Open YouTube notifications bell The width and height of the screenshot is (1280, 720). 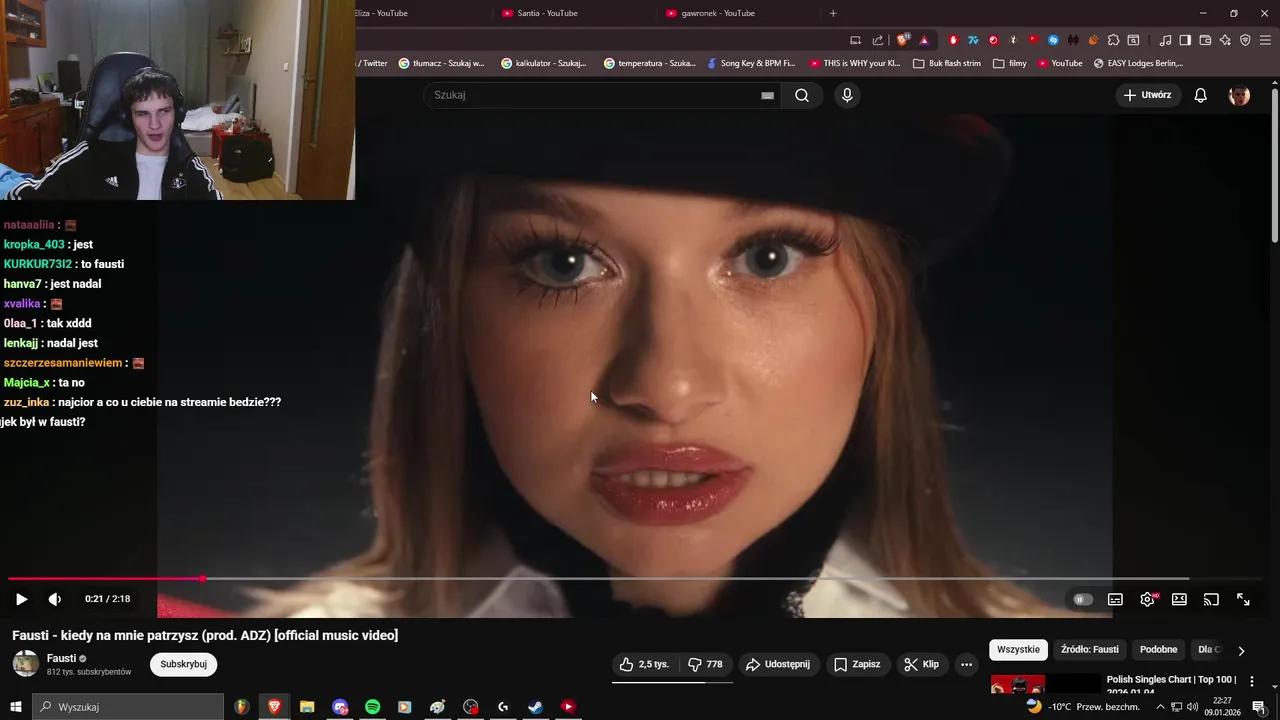pos(1201,95)
